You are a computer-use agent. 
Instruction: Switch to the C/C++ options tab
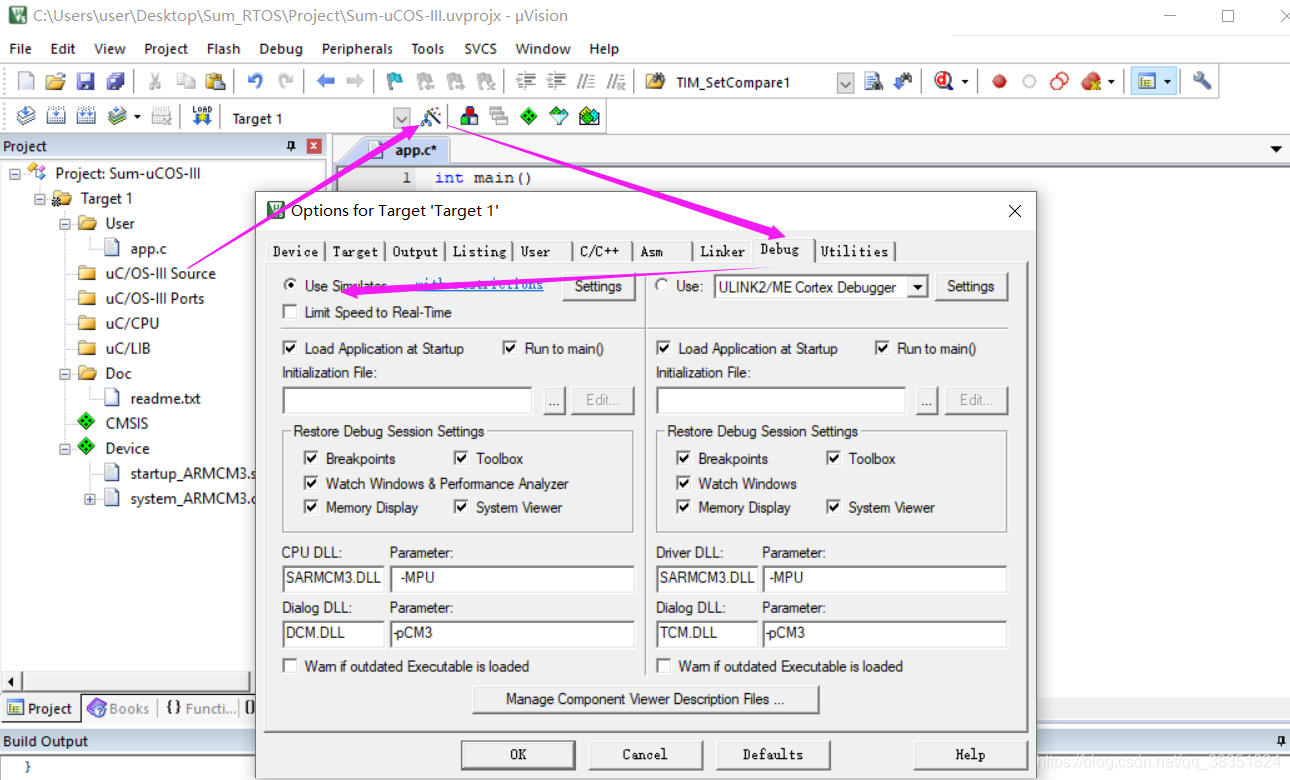tap(599, 251)
